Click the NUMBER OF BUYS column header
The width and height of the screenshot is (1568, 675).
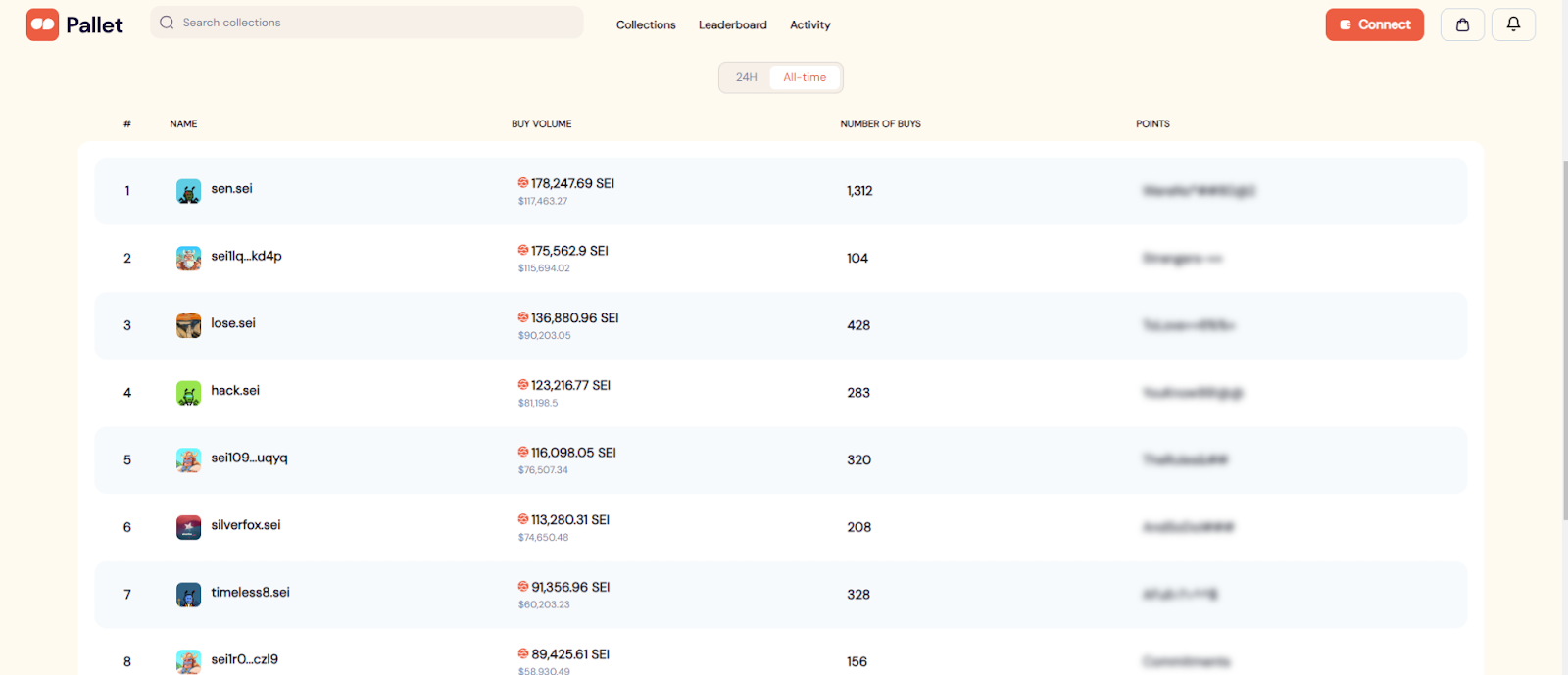tap(881, 124)
